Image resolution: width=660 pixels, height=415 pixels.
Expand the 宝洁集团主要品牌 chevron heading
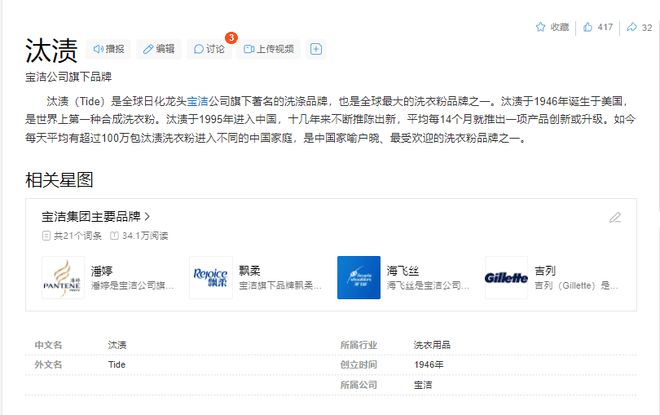coord(96,217)
